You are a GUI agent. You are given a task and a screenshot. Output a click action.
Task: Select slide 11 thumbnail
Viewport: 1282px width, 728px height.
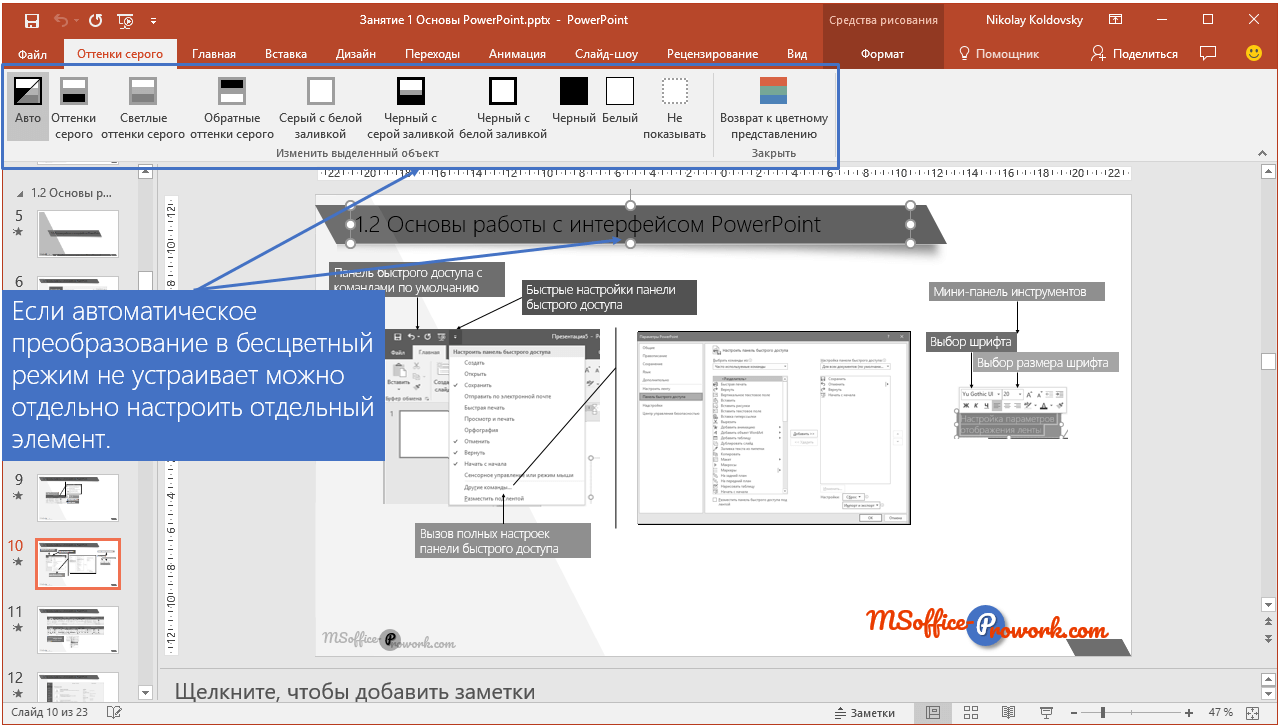click(78, 631)
